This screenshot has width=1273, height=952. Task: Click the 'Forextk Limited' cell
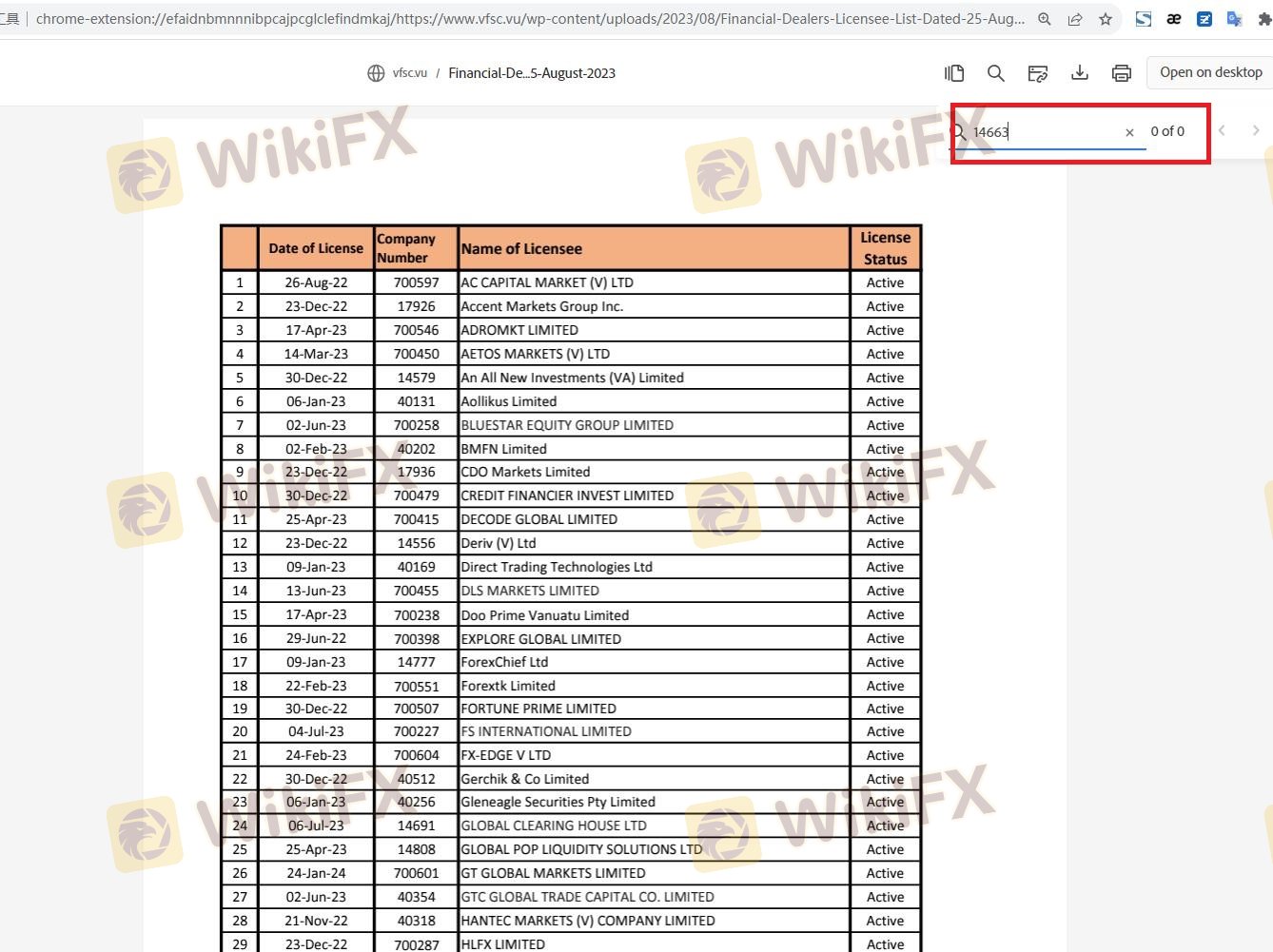pyautogui.click(x=654, y=686)
